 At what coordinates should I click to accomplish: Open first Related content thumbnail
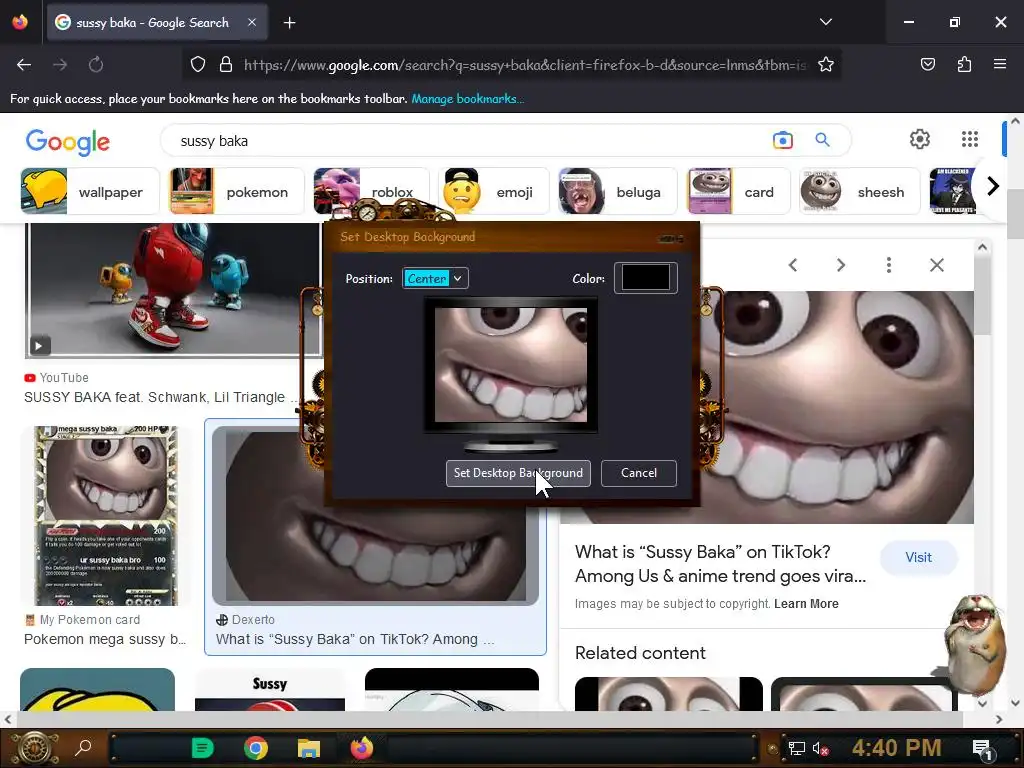(x=669, y=694)
